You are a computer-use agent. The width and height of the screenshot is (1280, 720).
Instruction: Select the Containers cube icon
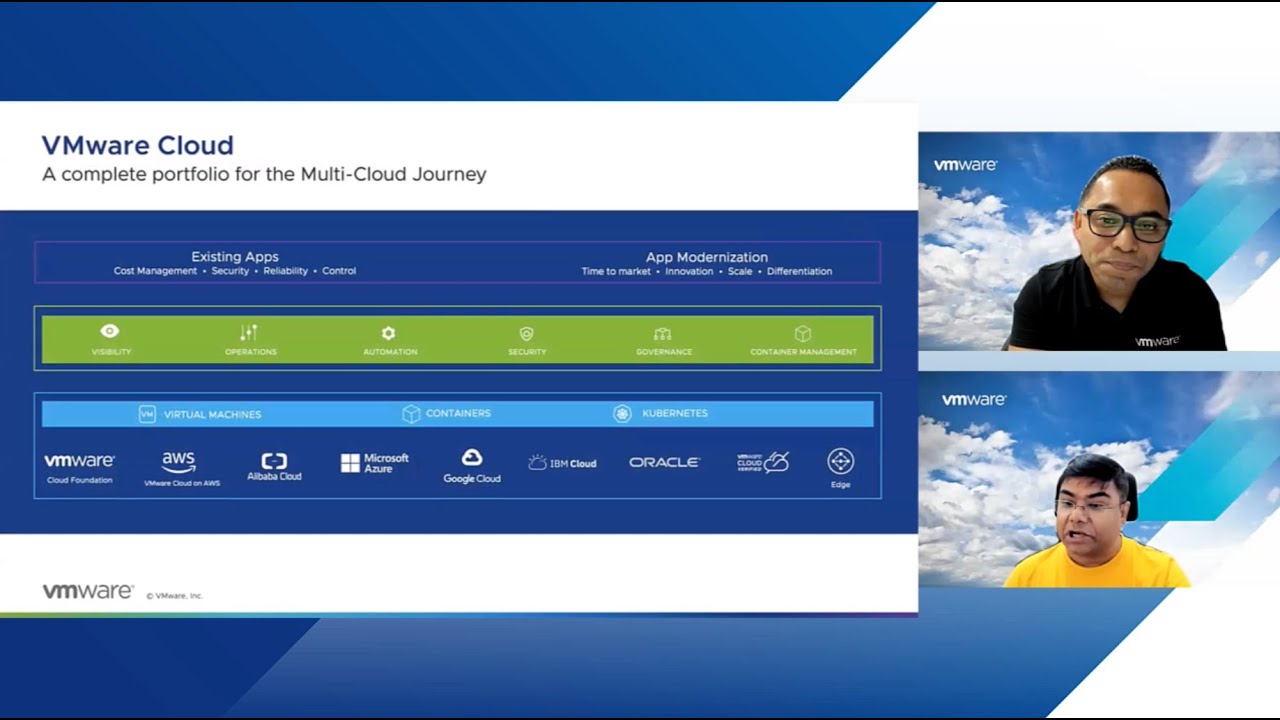coord(410,413)
